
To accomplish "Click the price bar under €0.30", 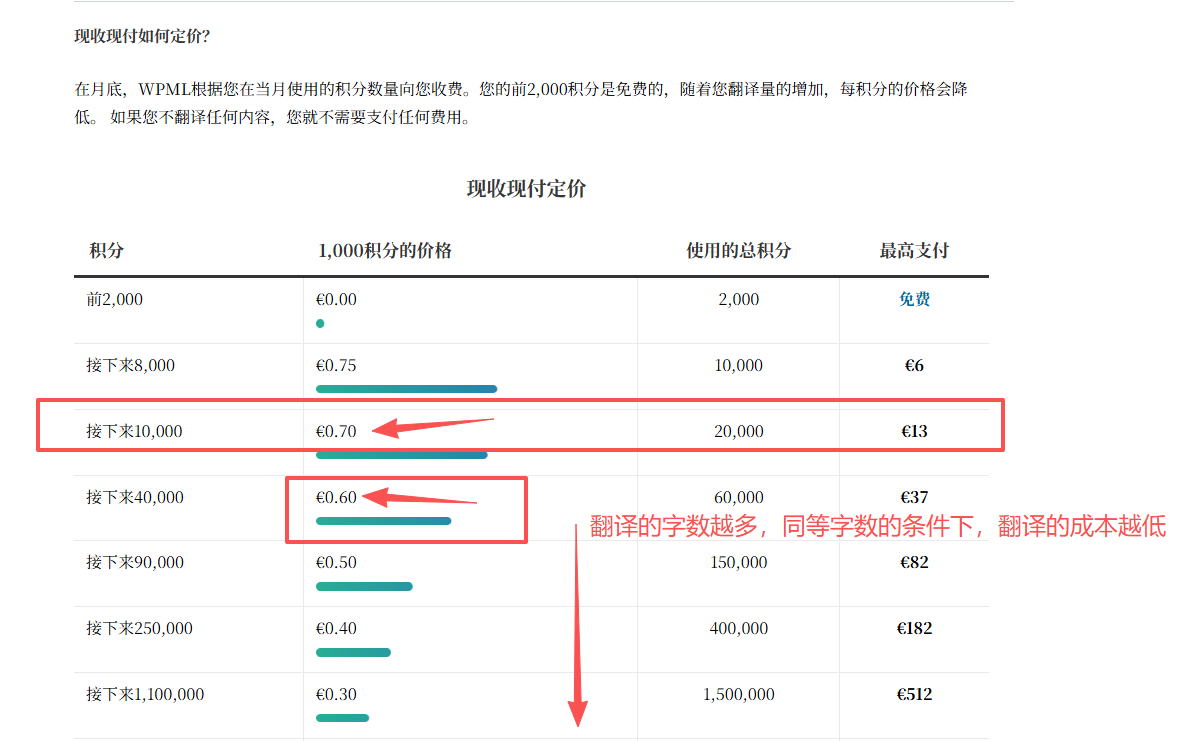I will tap(342, 718).
